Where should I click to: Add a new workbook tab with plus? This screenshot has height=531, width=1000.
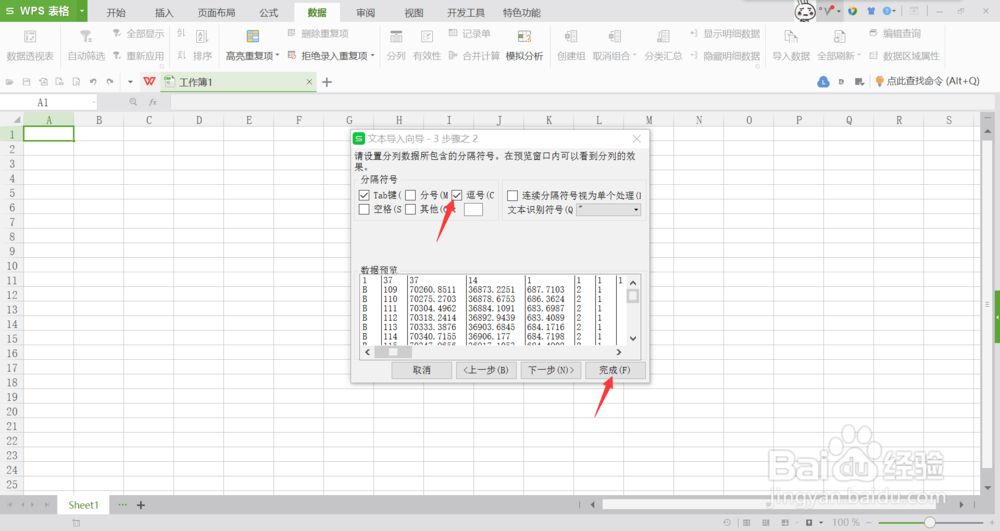pos(327,82)
